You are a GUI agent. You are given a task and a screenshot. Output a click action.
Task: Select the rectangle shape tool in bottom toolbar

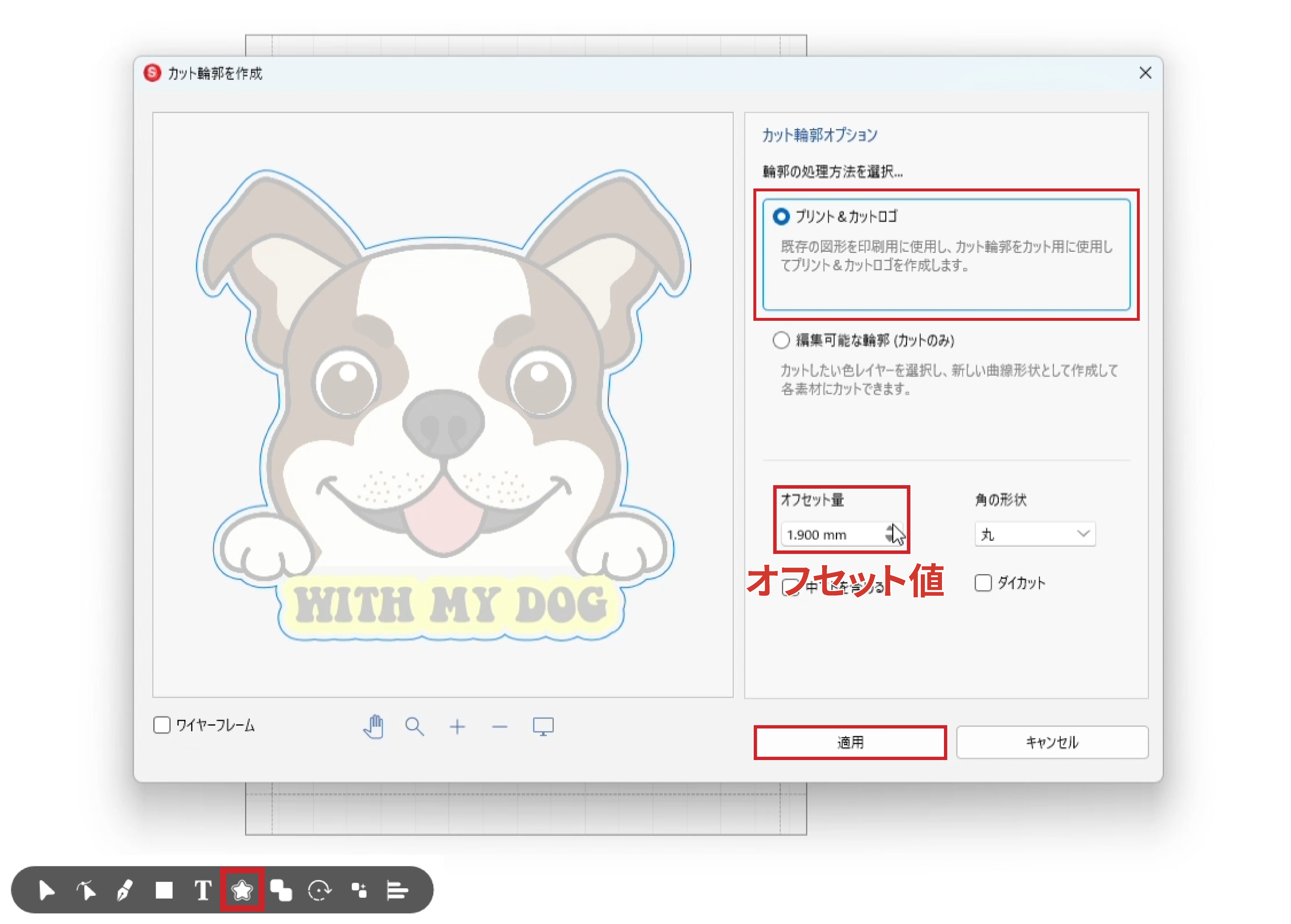(164, 890)
